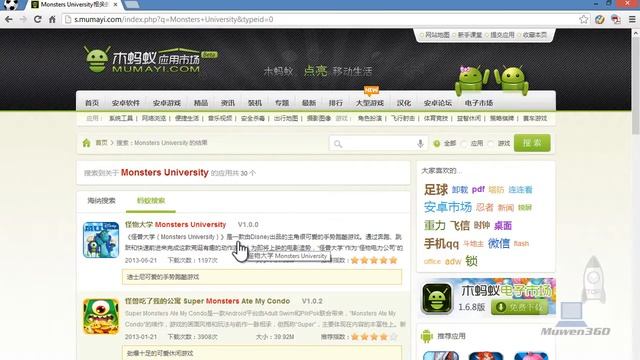Image resolution: width=640 pixels, height=360 pixels.
Task: Click the red extension icon beside the menu button
Action: pos(616,19)
